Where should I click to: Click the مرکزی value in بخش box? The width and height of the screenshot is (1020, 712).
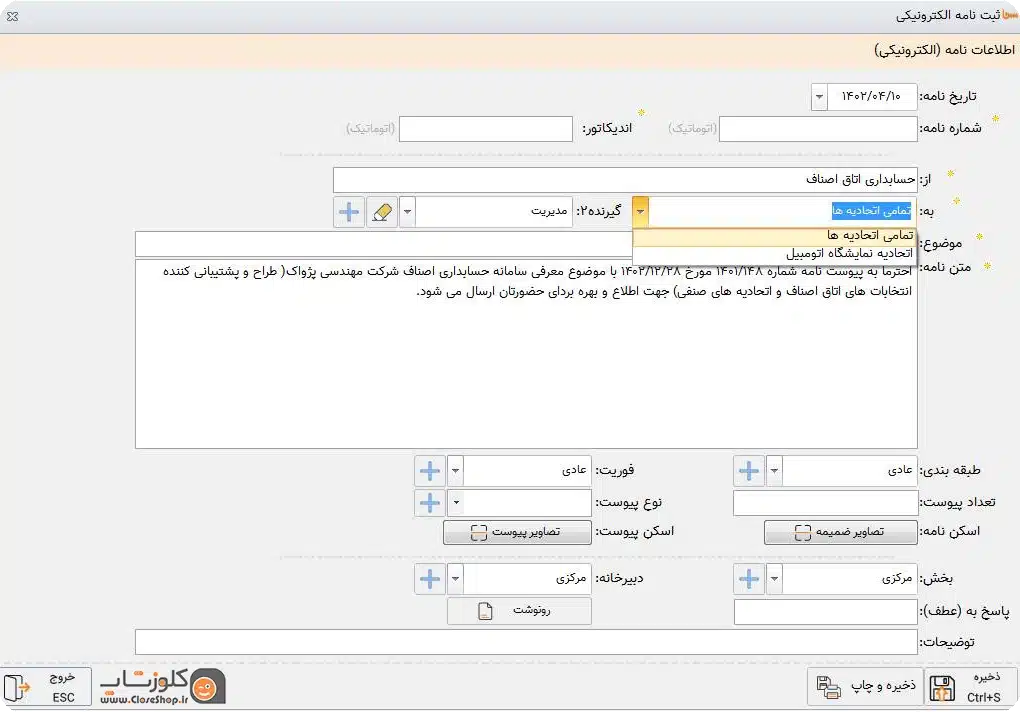897,579
